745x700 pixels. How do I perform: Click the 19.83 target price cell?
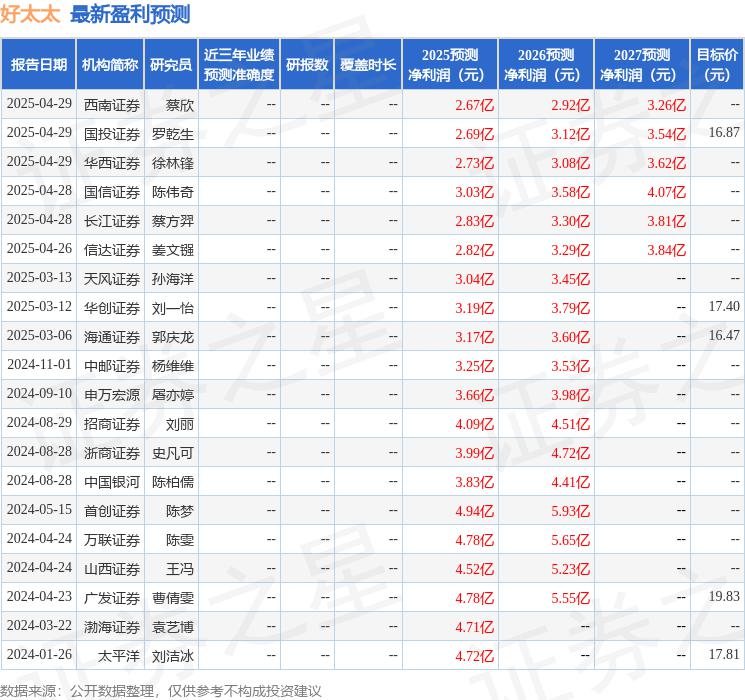point(724,597)
